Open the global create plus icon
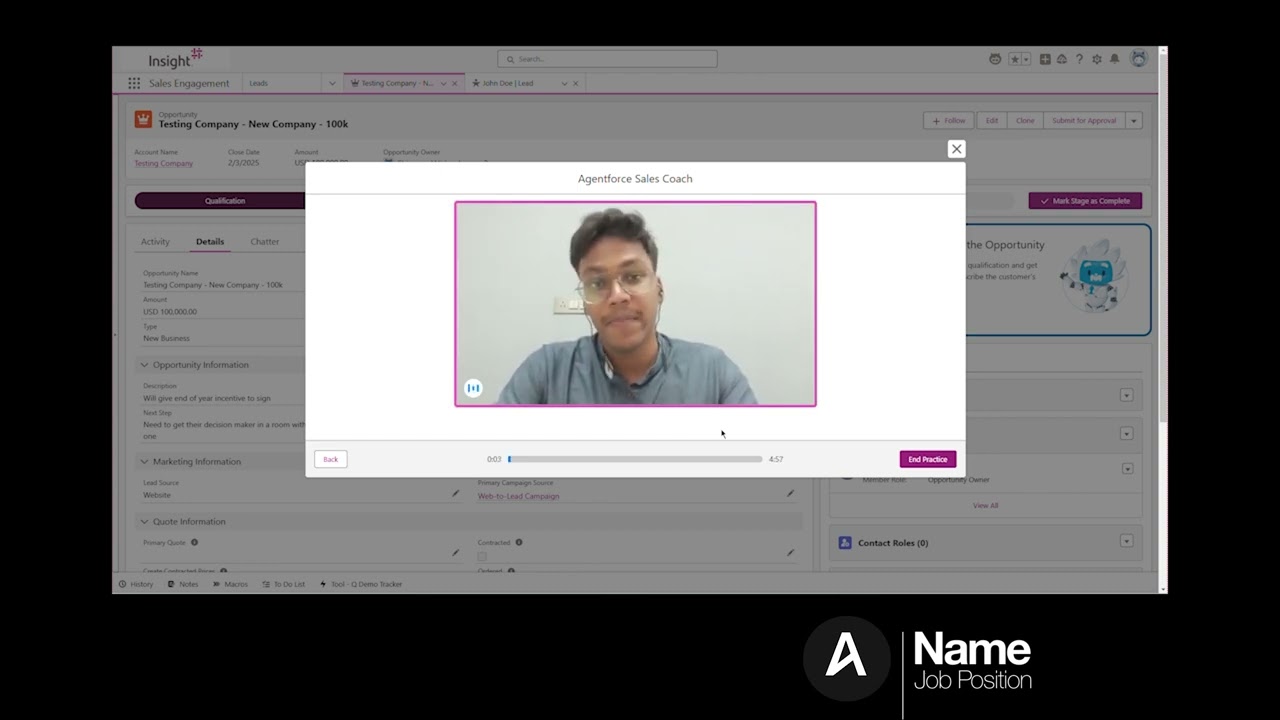The image size is (1280, 720). click(1045, 60)
